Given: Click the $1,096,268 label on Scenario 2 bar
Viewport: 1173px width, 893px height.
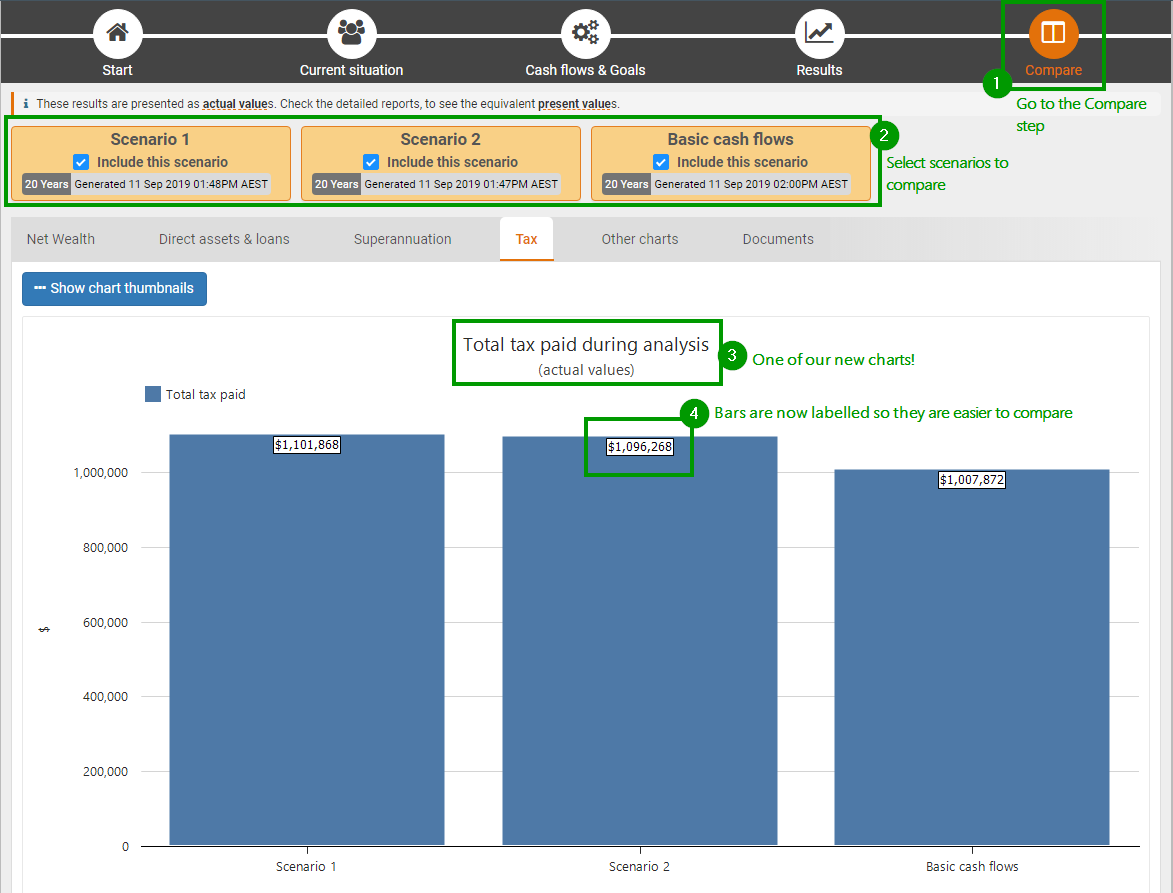Looking at the screenshot, I should point(639,447).
